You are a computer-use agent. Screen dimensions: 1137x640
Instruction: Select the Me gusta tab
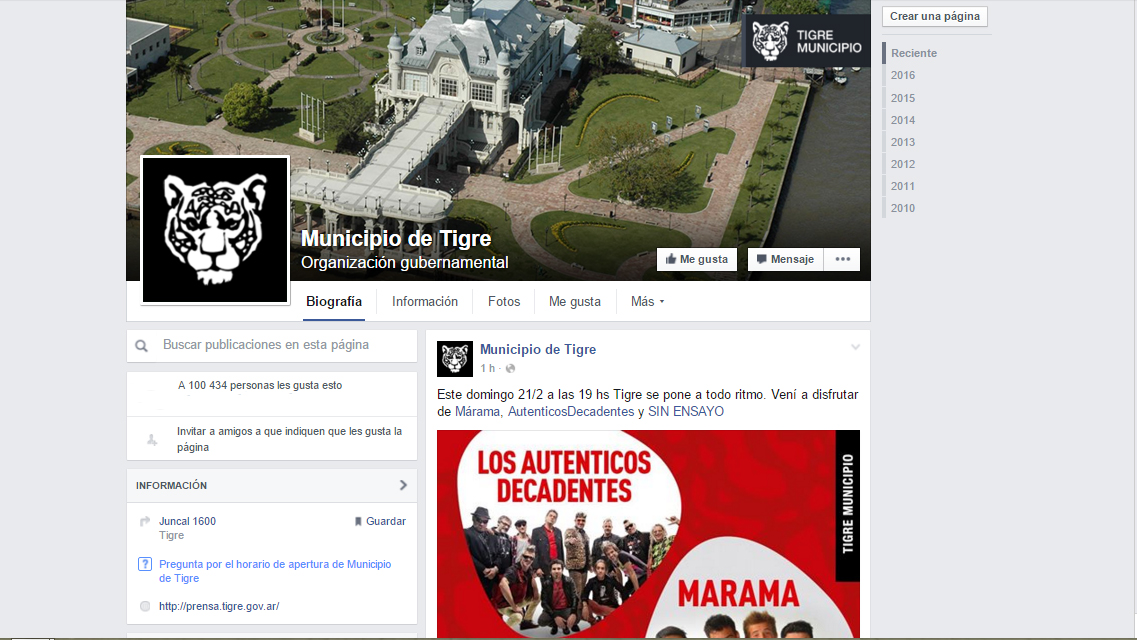pos(574,302)
